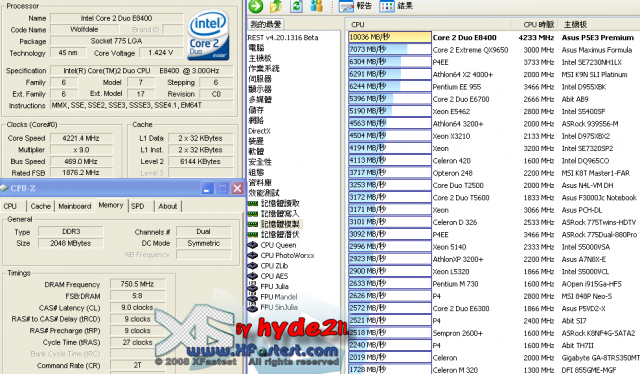Image resolution: width=640 pixels, height=374 pixels.
Task: Click the refresh toolbar icon
Action: click(x=296, y=6)
